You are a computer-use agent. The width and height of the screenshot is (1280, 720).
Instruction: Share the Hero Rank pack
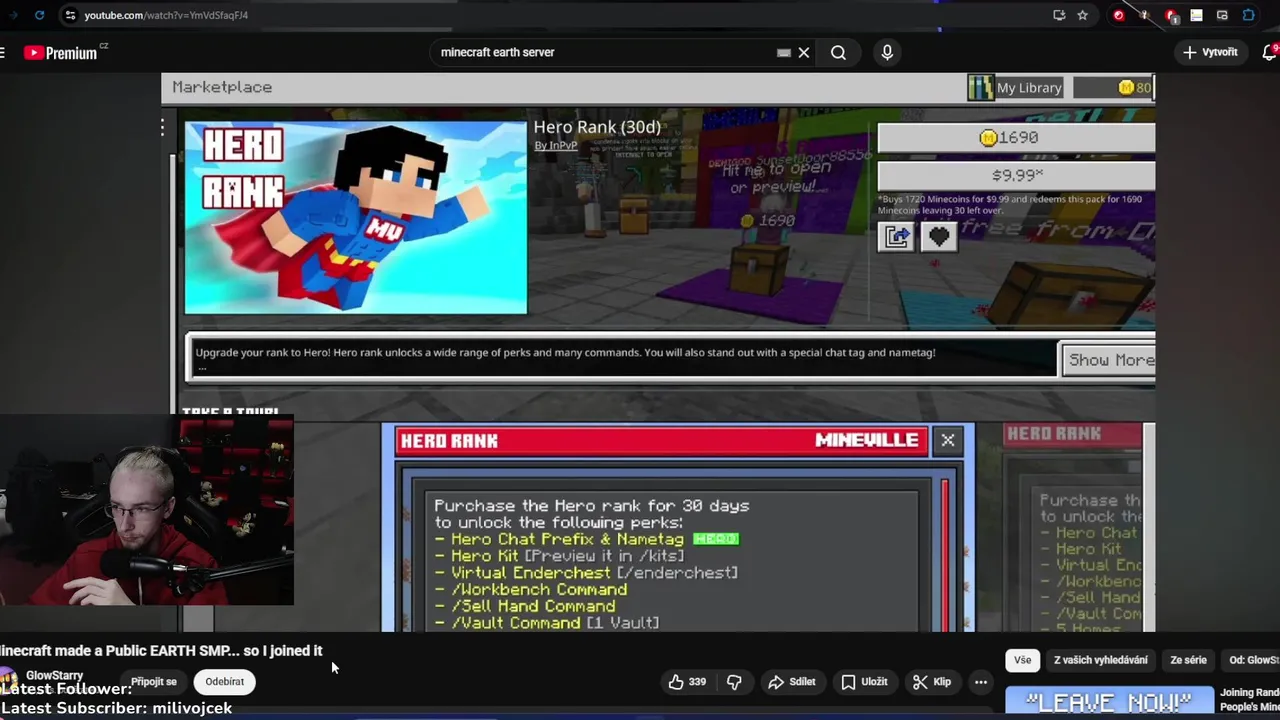pos(897,237)
